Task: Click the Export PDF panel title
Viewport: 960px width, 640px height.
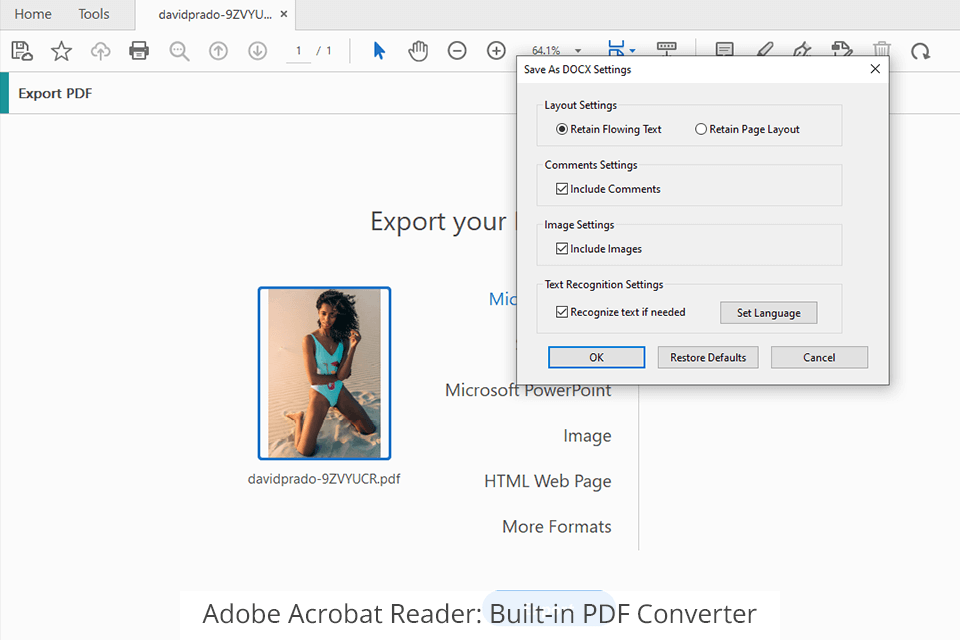Action: [x=55, y=93]
